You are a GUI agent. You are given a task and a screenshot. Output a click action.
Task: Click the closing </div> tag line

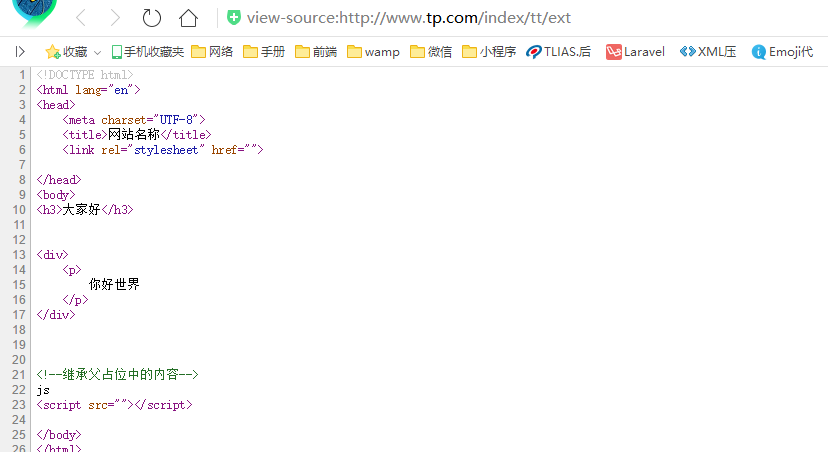[56, 315]
